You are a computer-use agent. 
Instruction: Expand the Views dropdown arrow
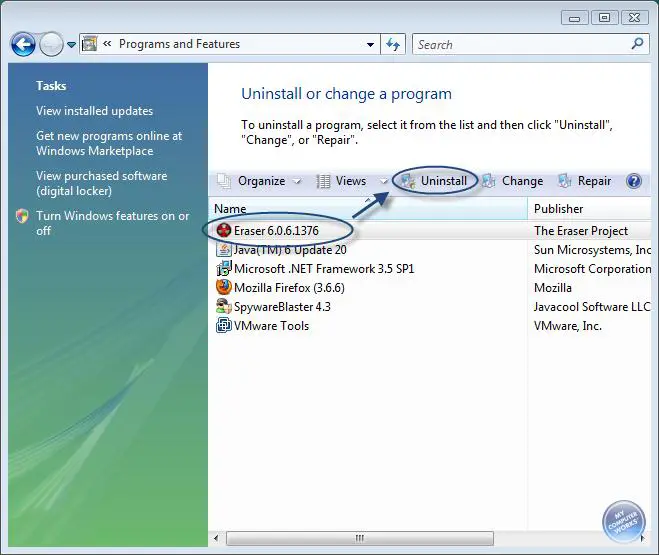pyautogui.click(x=383, y=181)
